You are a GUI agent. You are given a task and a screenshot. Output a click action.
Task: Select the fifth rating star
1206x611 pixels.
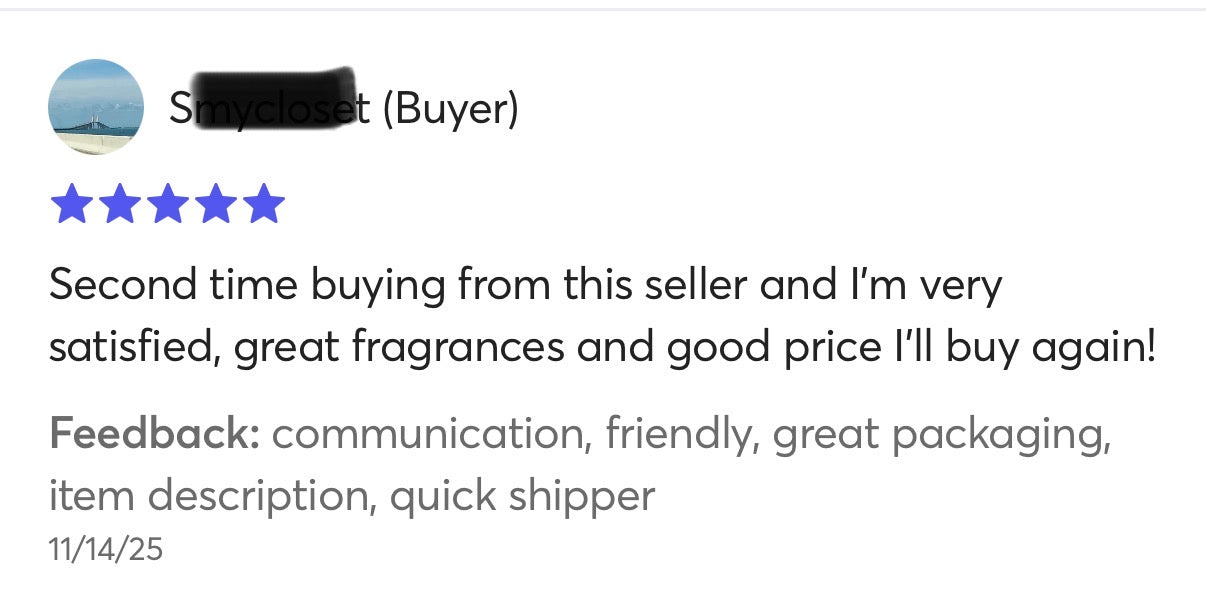pos(264,204)
